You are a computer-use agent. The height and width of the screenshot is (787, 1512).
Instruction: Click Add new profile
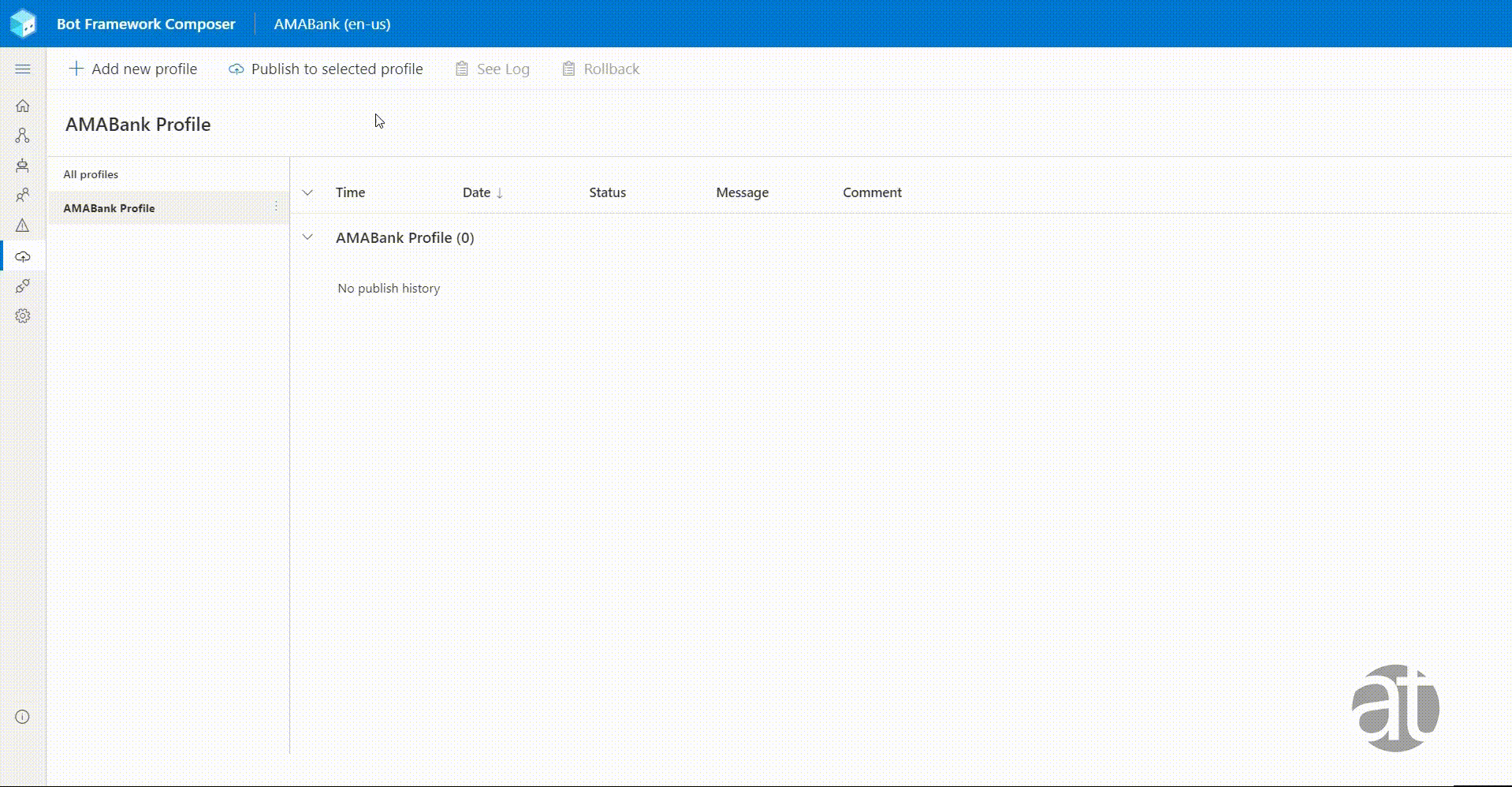click(x=133, y=69)
